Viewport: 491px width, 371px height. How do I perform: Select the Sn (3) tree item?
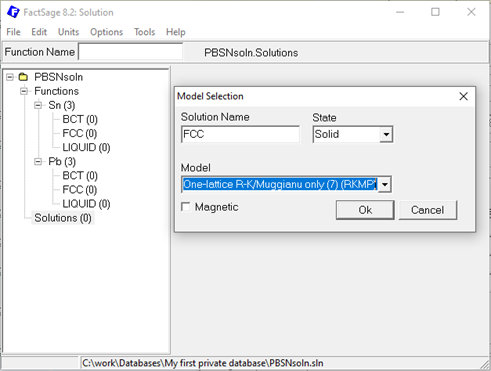[x=62, y=105]
